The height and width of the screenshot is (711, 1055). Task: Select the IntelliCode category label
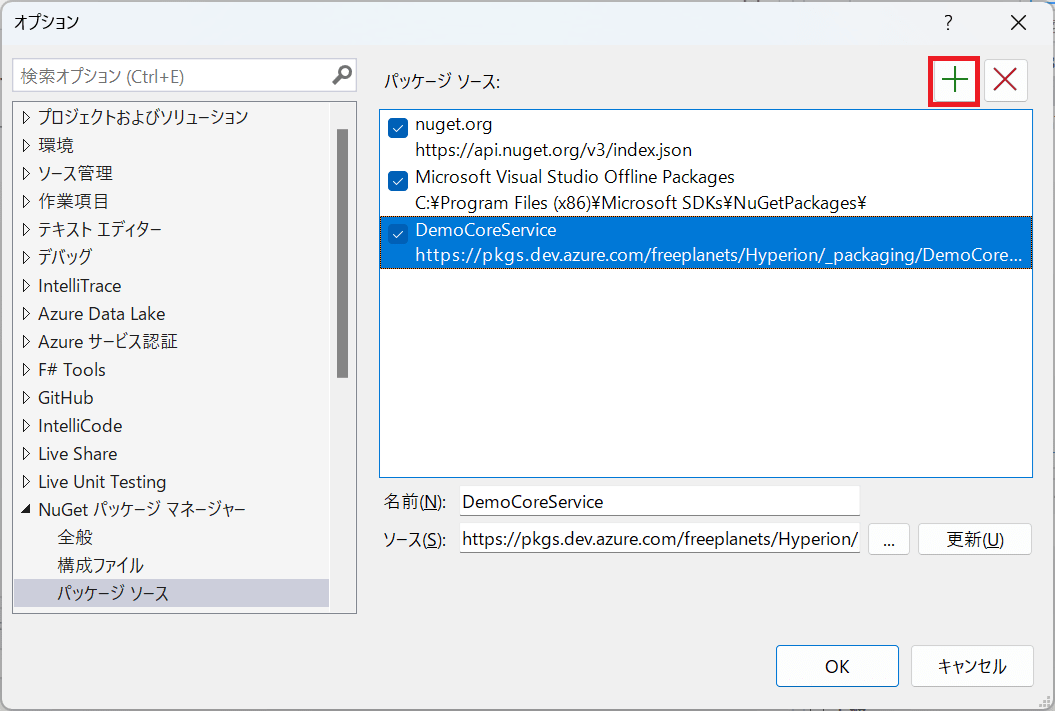pos(80,426)
